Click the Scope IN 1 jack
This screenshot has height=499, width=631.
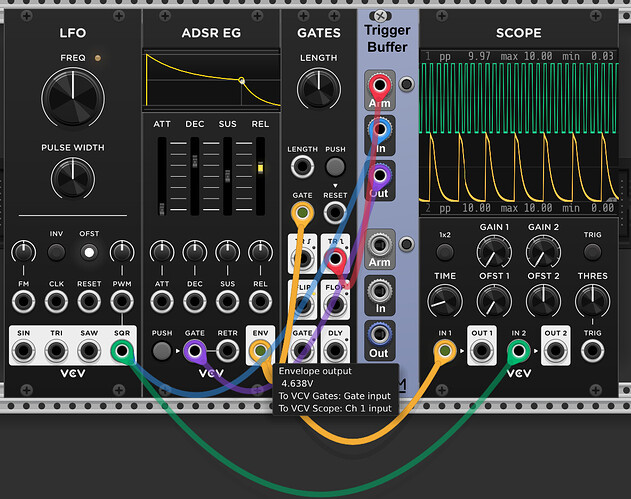445,351
